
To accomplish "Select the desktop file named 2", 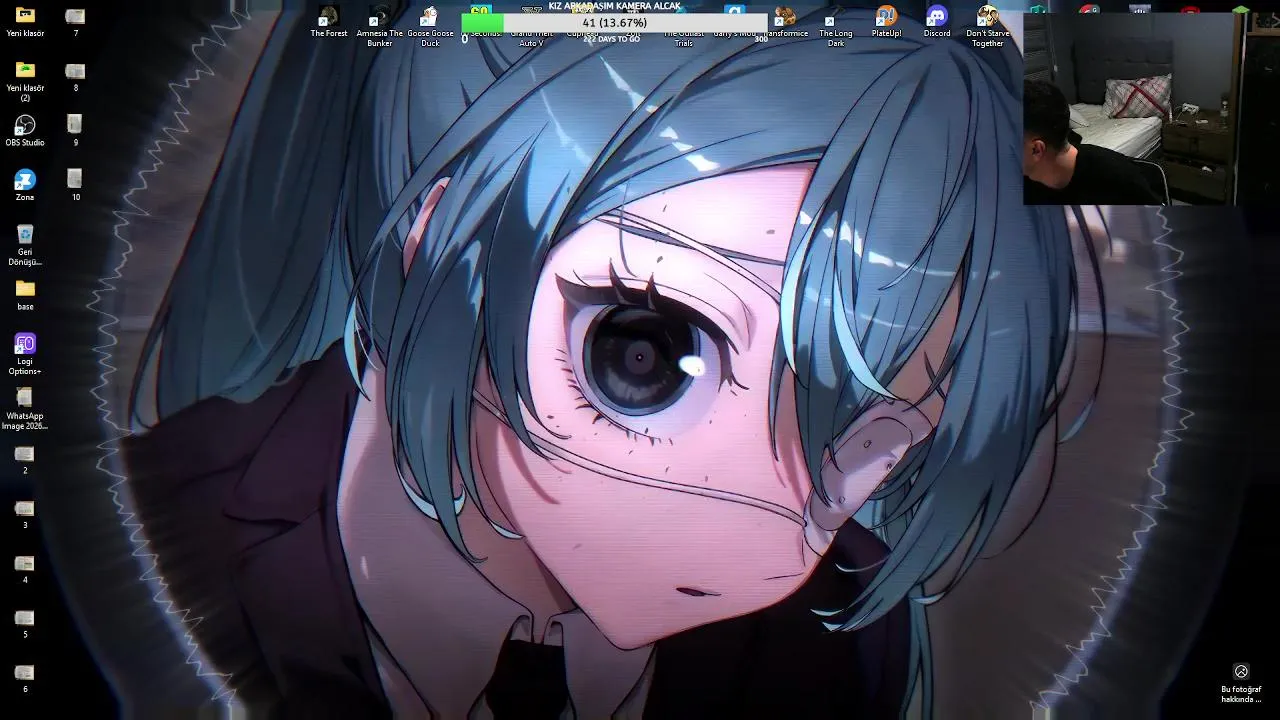I will pyautogui.click(x=25, y=460).
